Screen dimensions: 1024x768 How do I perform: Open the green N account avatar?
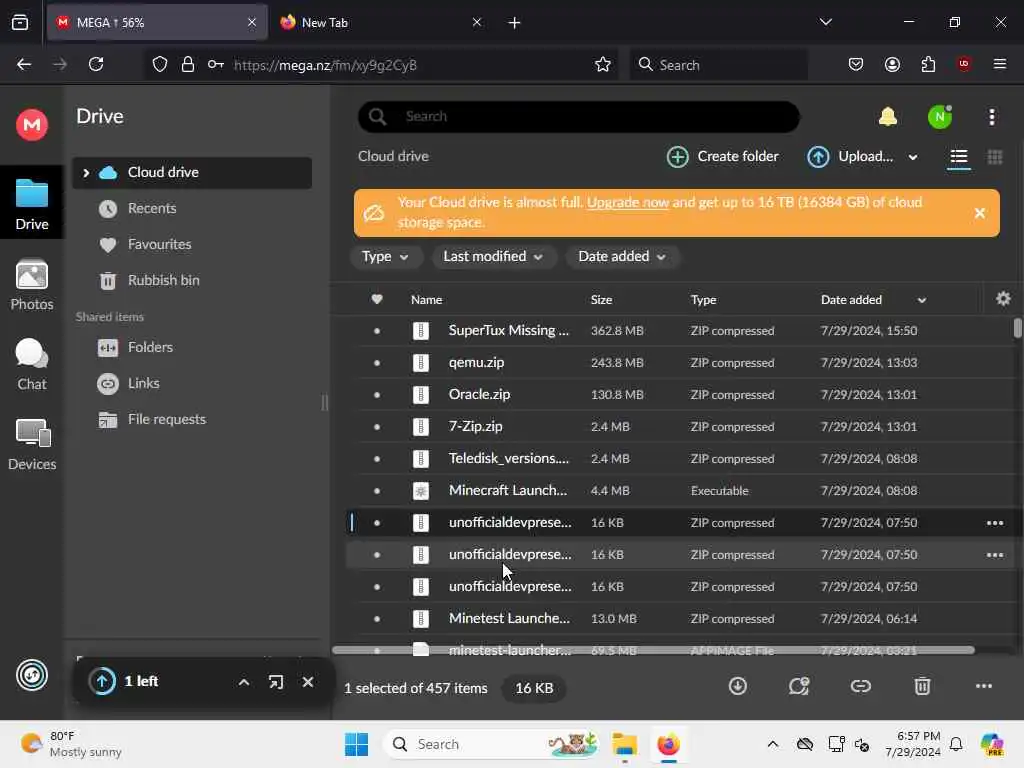[x=940, y=116]
